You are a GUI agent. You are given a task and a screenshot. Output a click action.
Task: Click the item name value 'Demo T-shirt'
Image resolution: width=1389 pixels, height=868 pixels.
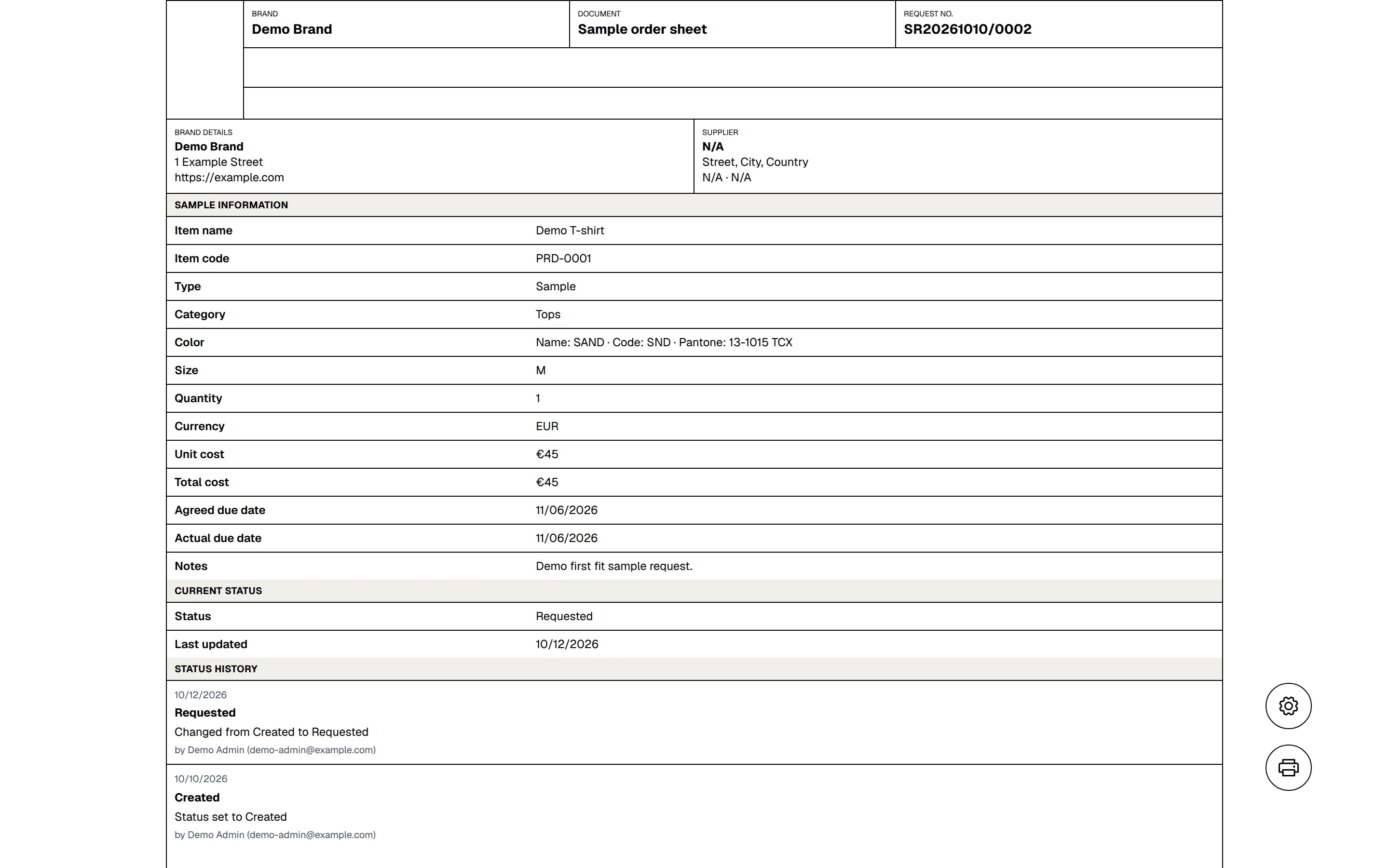[x=570, y=231]
